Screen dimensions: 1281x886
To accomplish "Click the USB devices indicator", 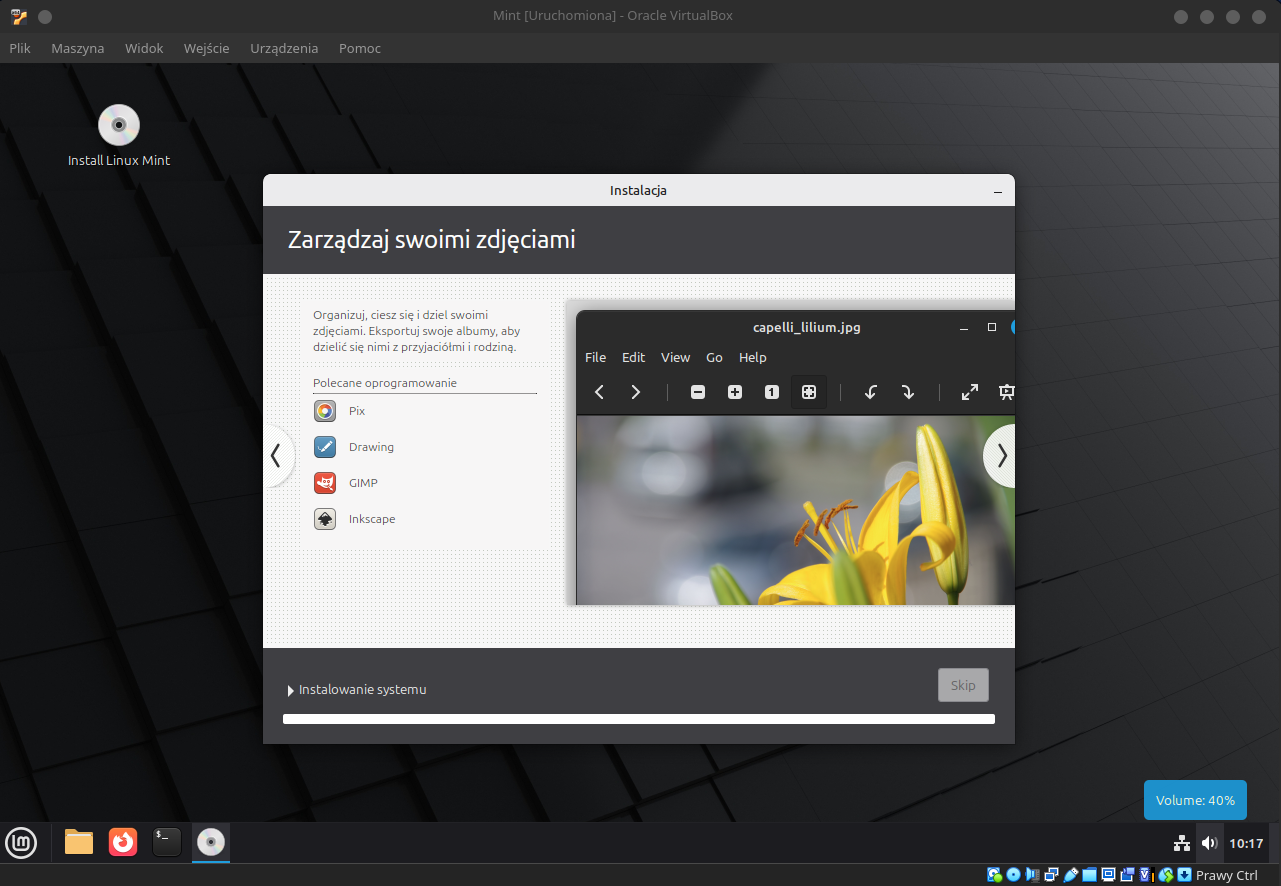I will 1070,875.
